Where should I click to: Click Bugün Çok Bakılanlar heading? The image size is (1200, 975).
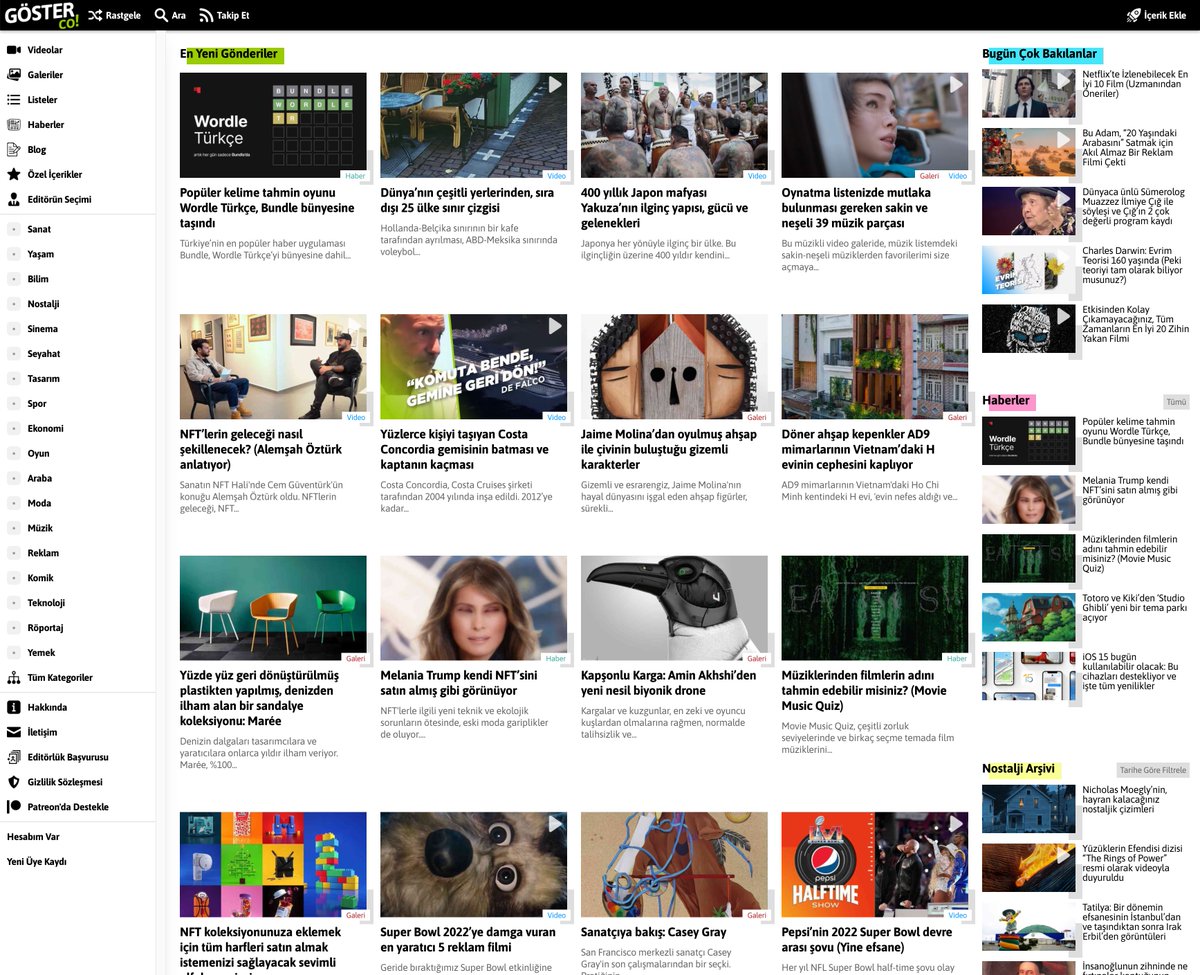pyautogui.click(x=1040, y=54)
